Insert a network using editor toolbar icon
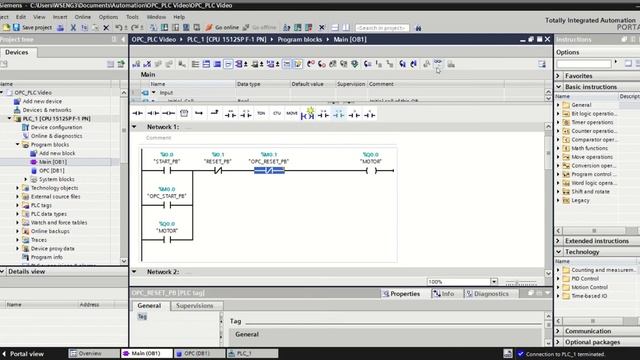640x360 pixels. [x=136, y=64]
